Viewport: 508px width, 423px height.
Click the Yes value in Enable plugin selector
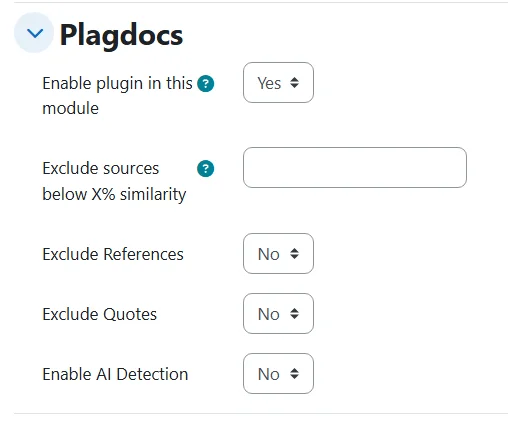[x=269, y=83]
